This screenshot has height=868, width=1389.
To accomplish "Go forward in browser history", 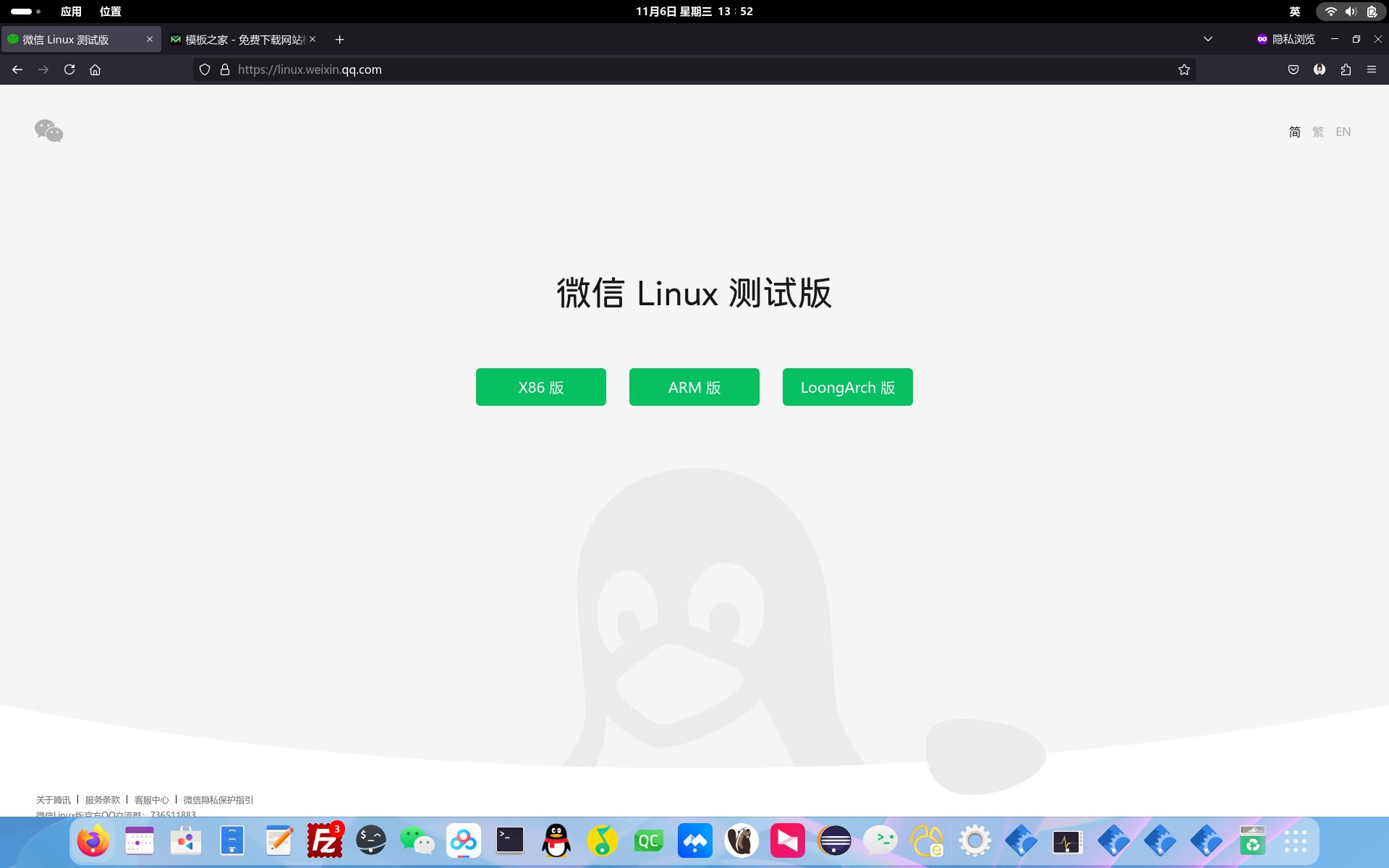I will coord(43,69).
